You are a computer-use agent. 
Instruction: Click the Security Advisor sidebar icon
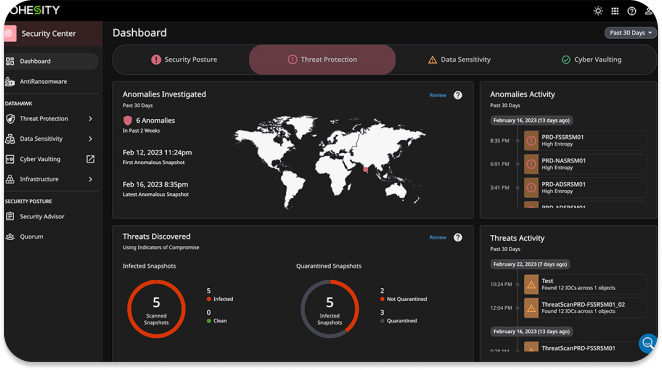10,216
